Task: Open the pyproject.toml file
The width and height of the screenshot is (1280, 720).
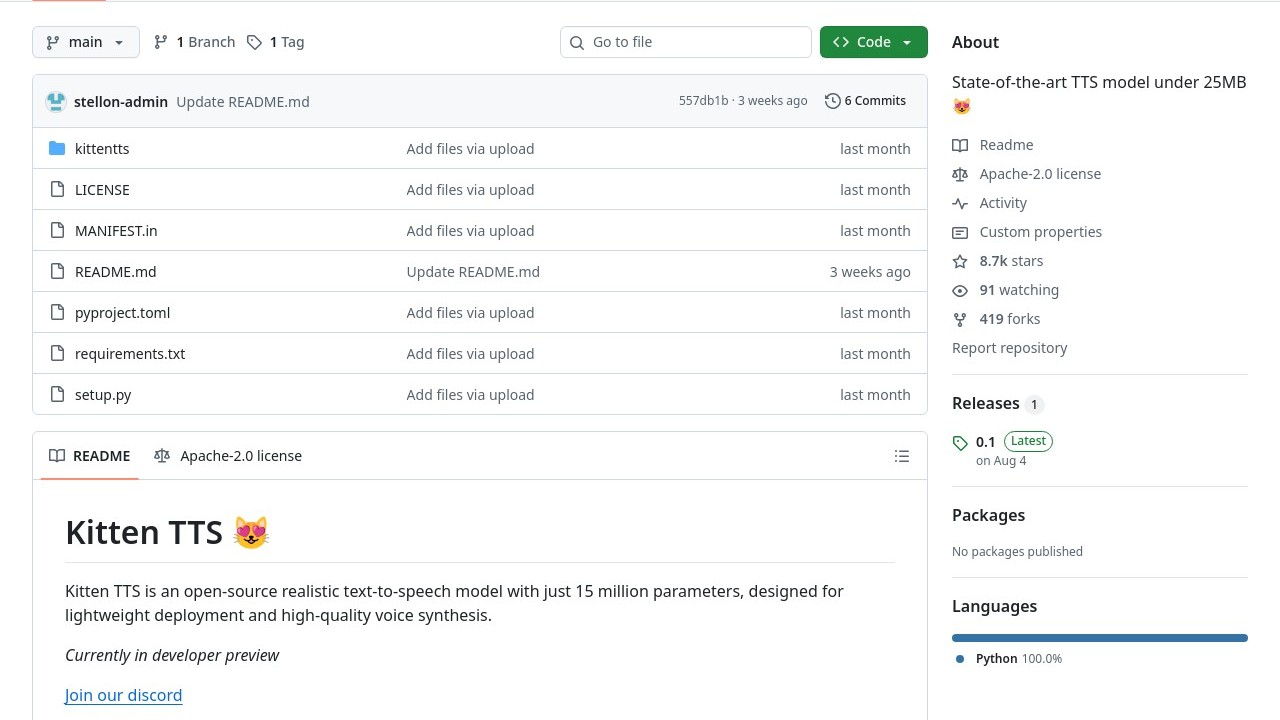Action: click(x=122, y=313)
